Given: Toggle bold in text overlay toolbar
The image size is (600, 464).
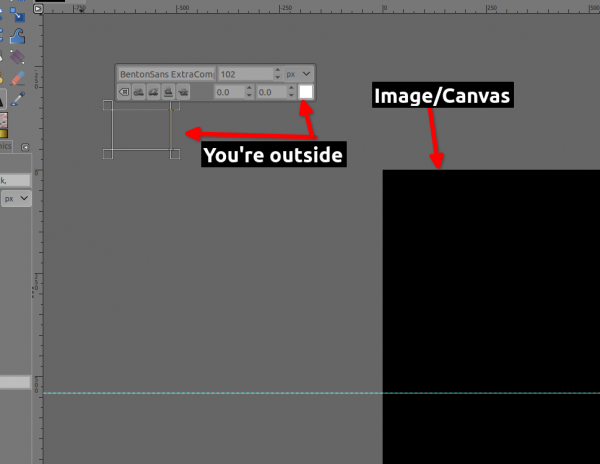Looking at the screenshot, I should (139, 92).
